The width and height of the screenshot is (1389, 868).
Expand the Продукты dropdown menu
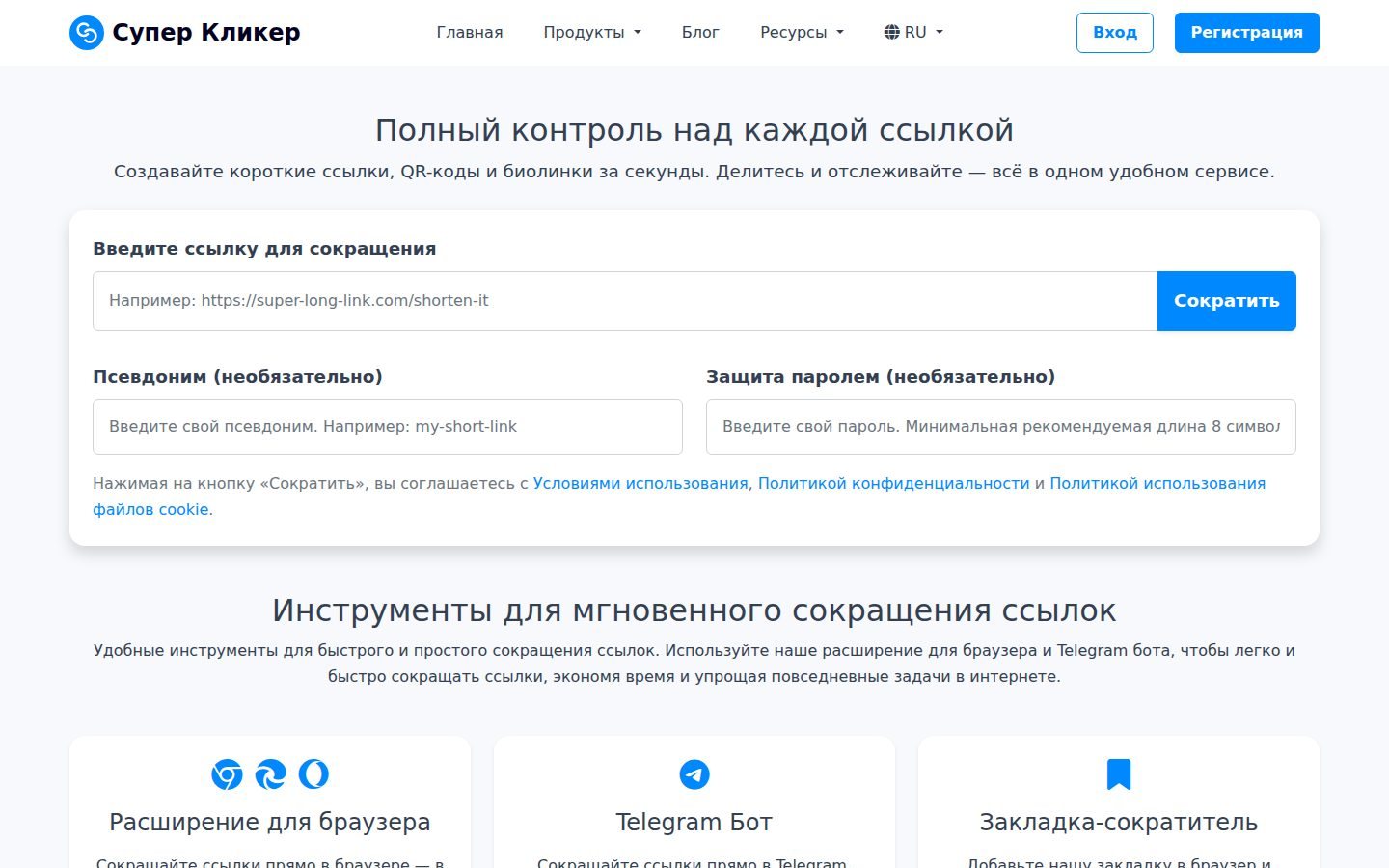tap(592, 32)
